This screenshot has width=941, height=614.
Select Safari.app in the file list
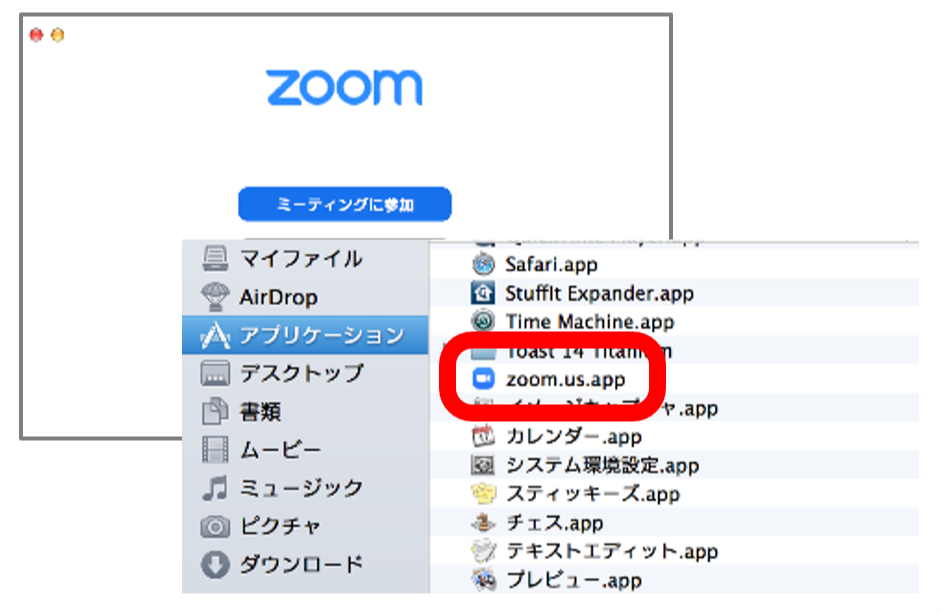point(675,264)
